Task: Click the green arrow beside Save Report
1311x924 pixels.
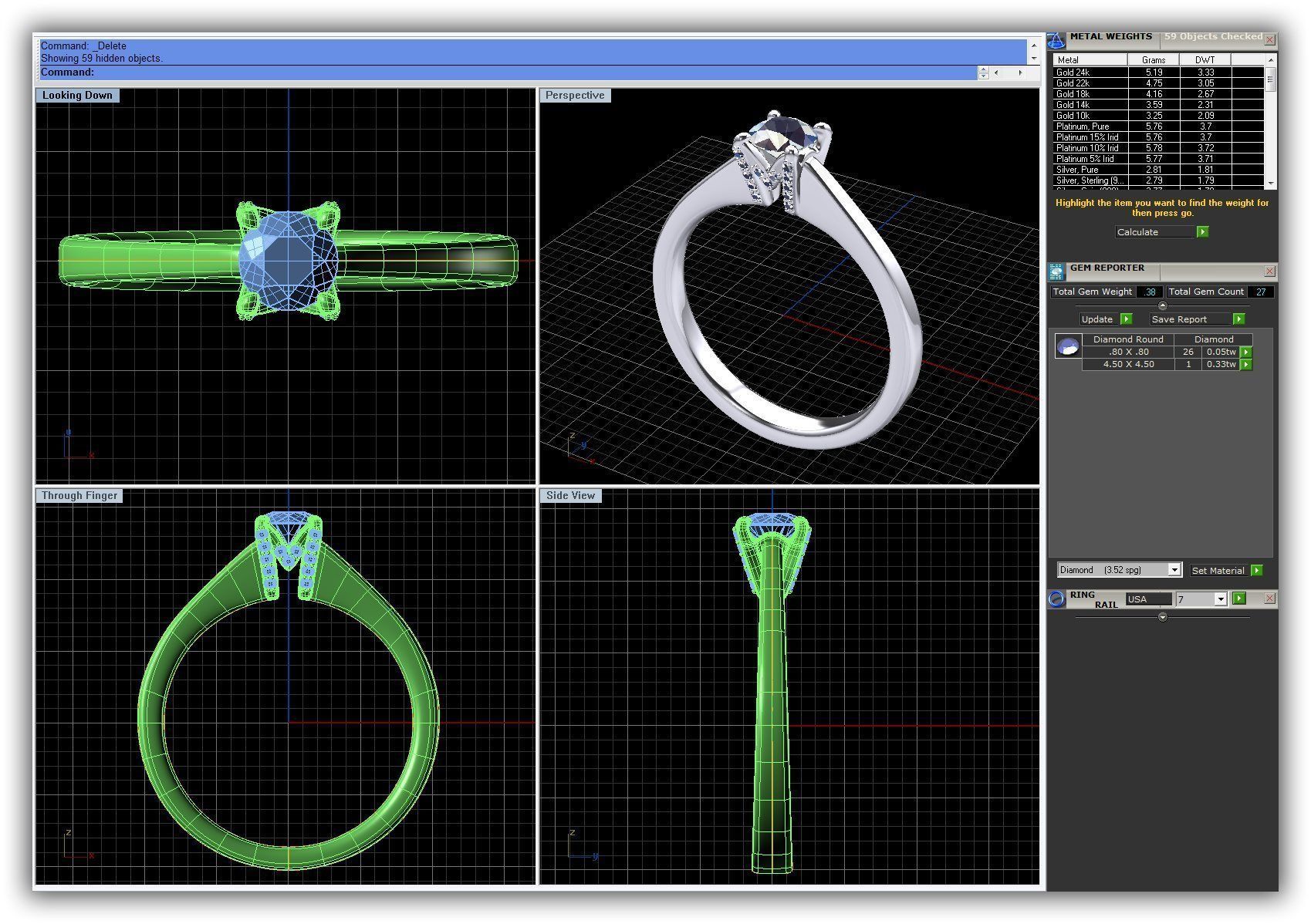Action: pos(1238,319)
